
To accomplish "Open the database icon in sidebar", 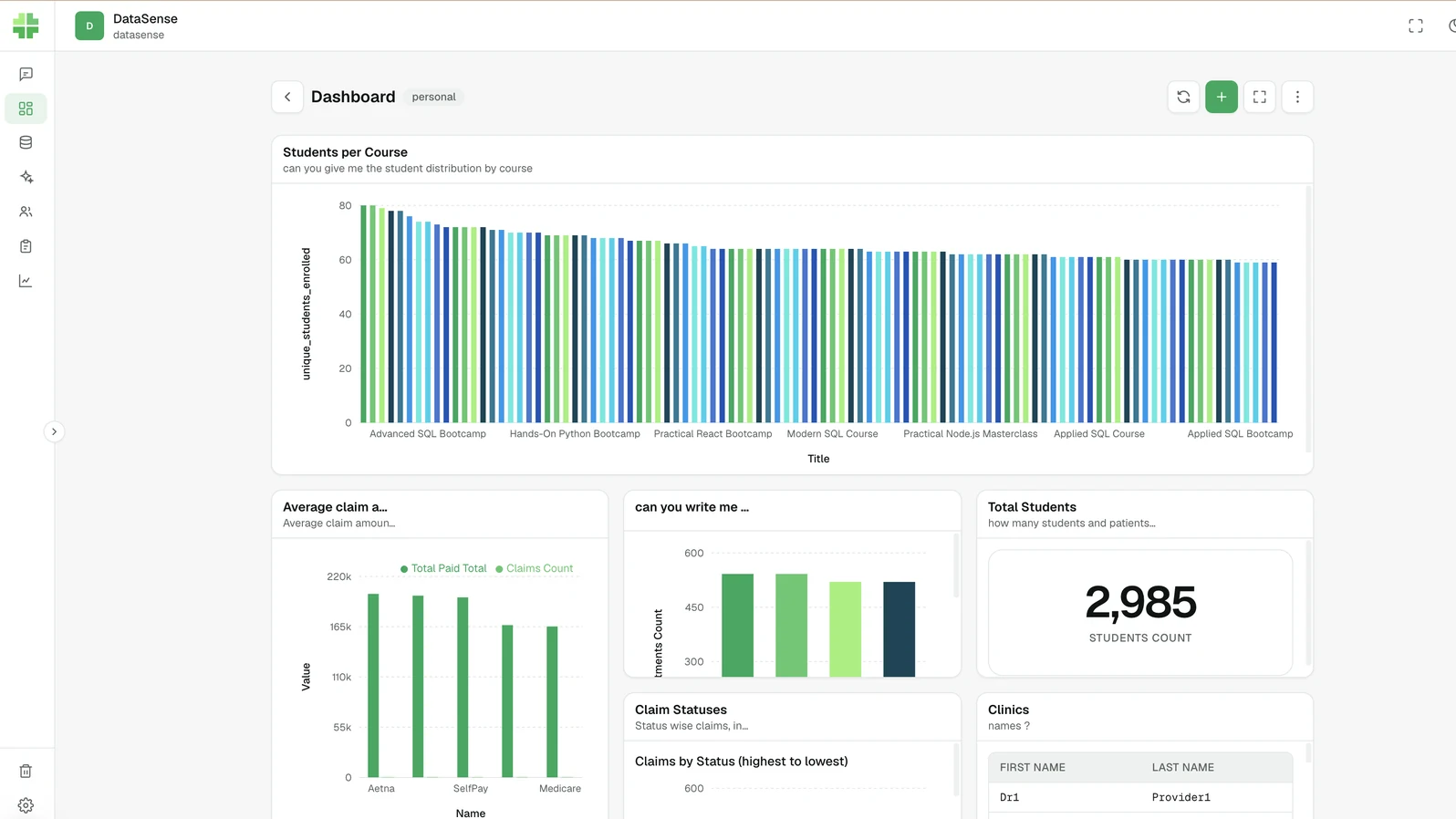I will pos(26,142).
